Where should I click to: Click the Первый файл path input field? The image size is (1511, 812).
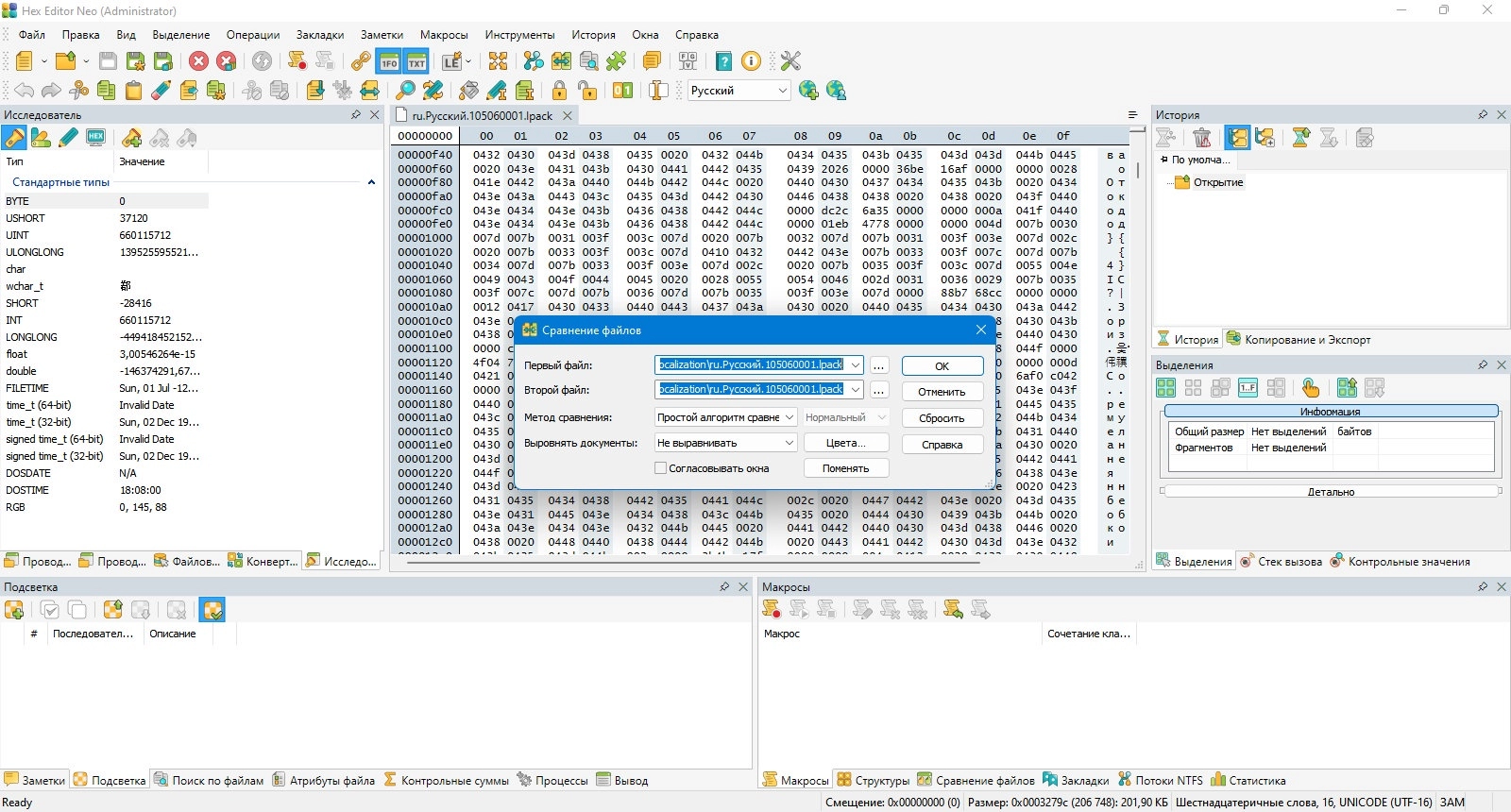click(751, 365)
